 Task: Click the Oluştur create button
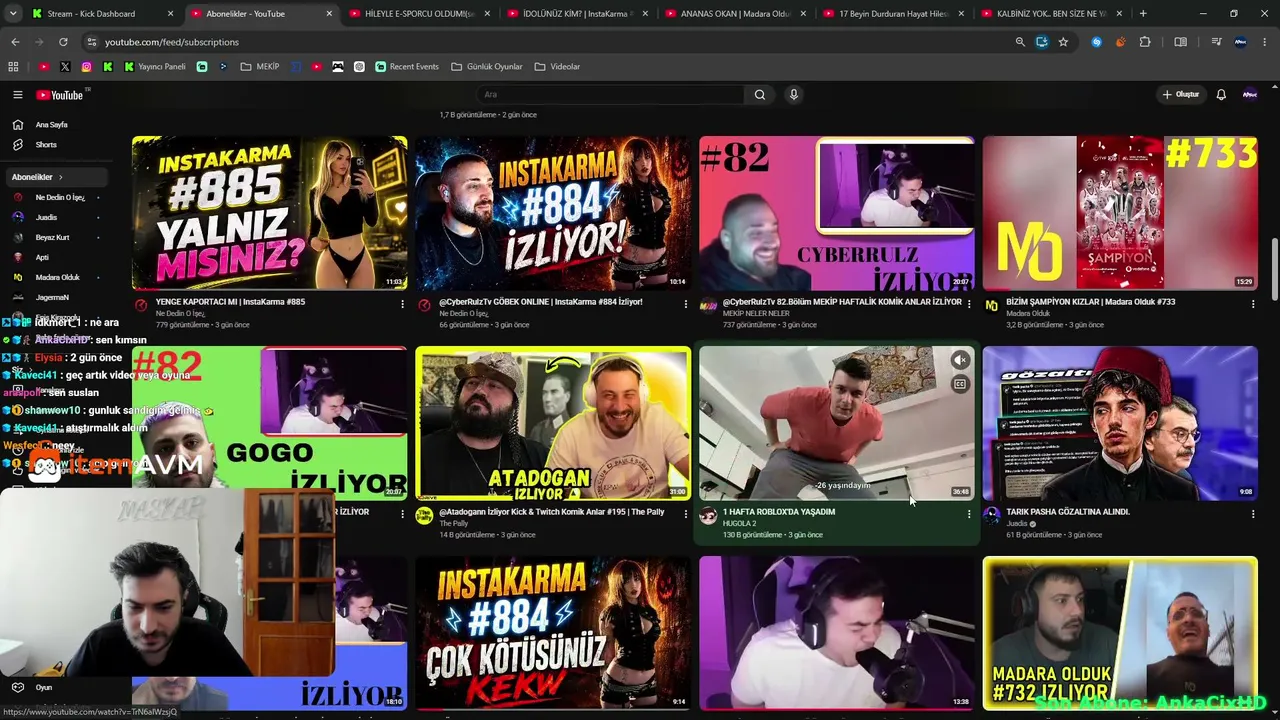click(1181, 95)
